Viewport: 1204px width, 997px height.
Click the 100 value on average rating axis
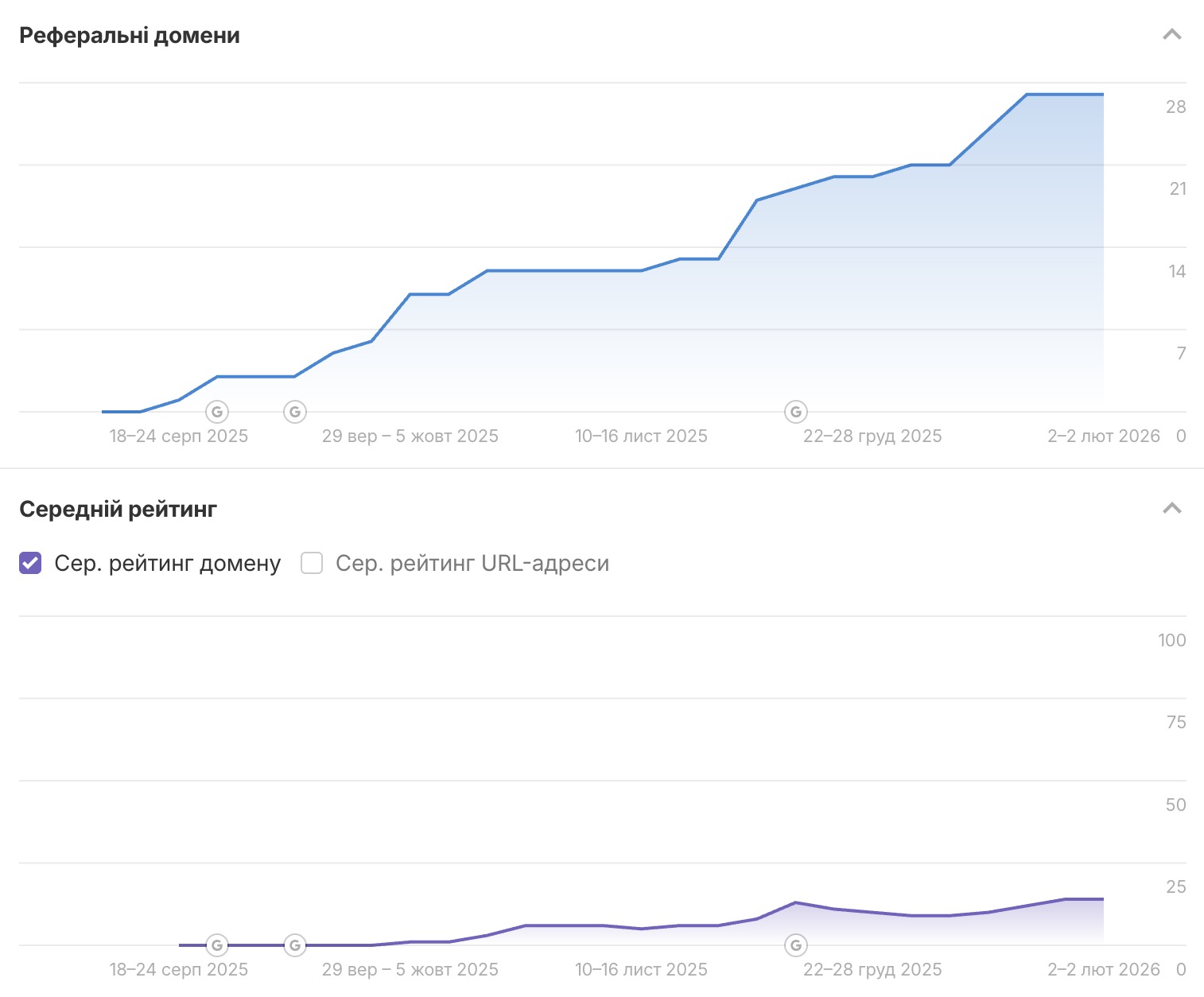click(x=1171, y=640)
